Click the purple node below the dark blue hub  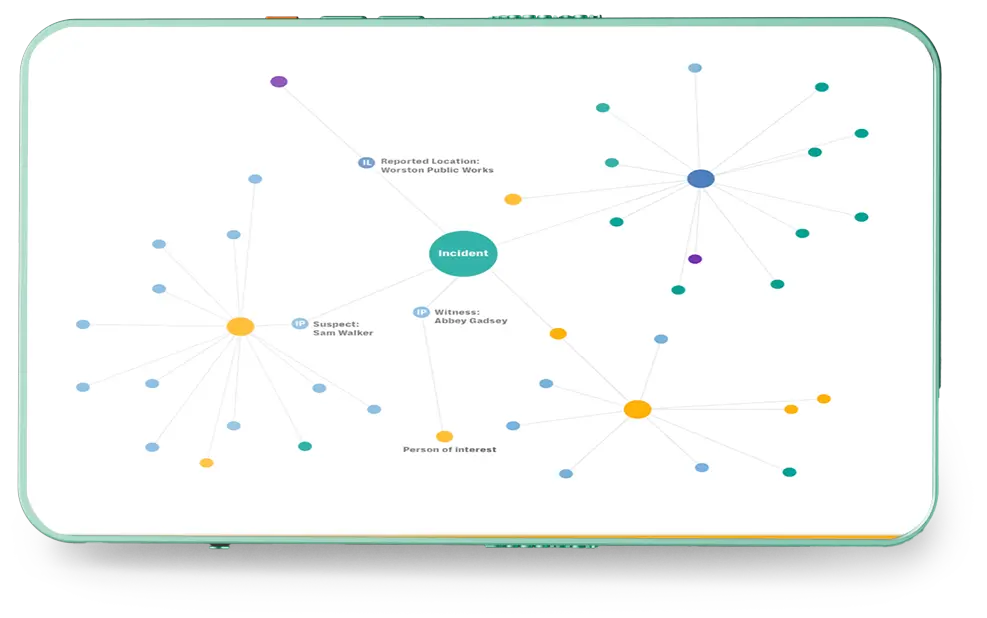click(x=695, y=259)
